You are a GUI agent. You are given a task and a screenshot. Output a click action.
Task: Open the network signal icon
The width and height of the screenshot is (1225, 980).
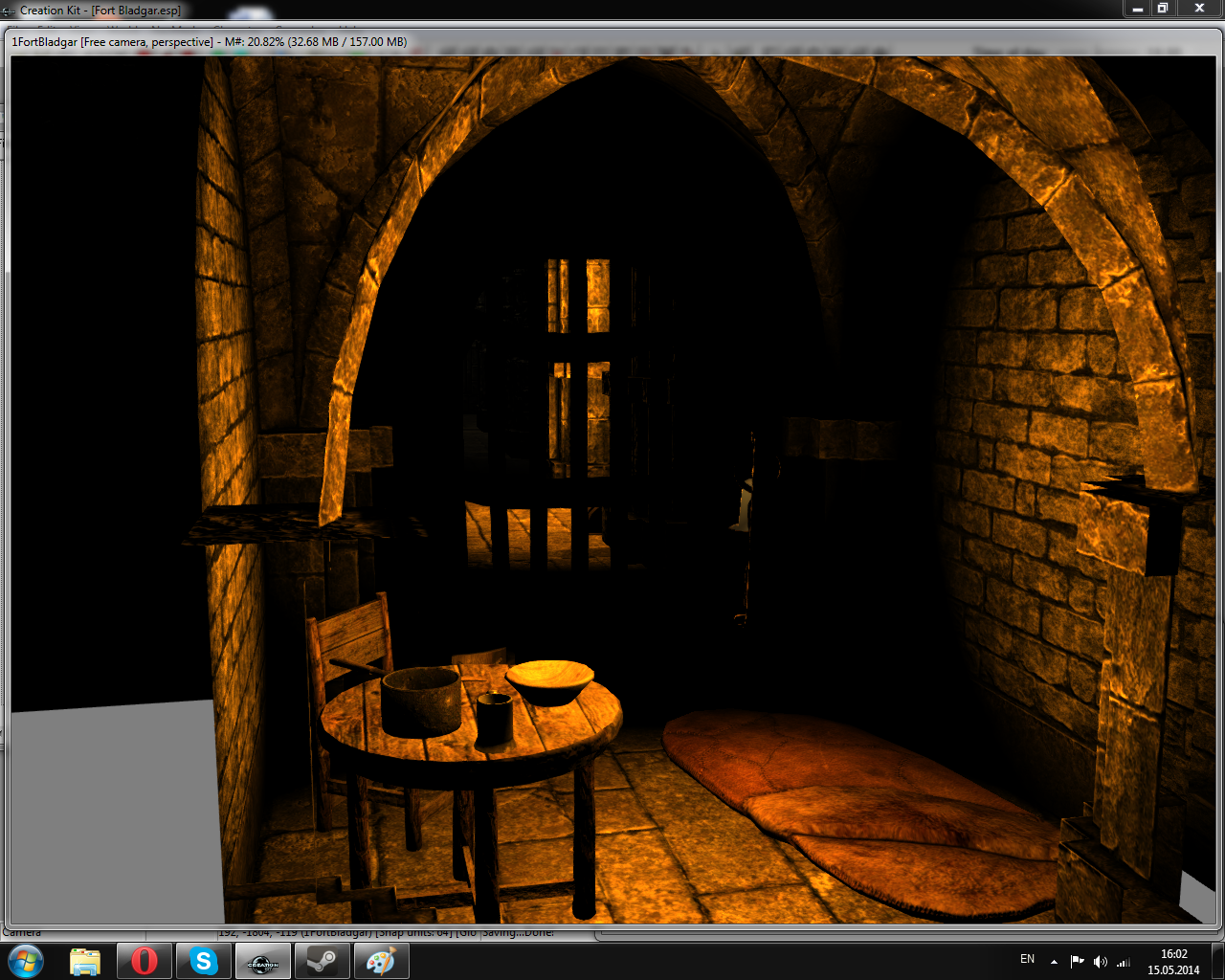click(1124, 962)
